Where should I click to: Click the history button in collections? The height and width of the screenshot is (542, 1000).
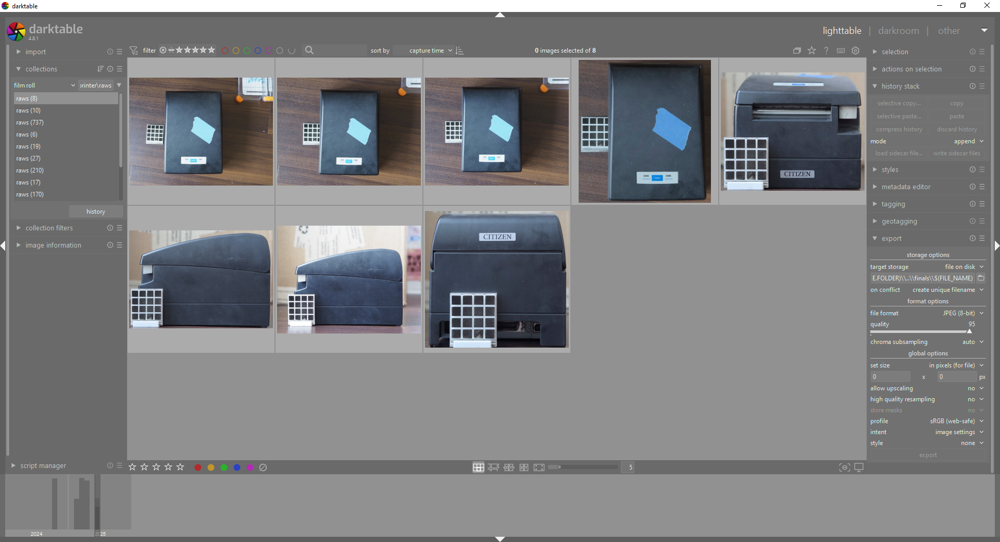pyautogui.click(x=95, y=212)
